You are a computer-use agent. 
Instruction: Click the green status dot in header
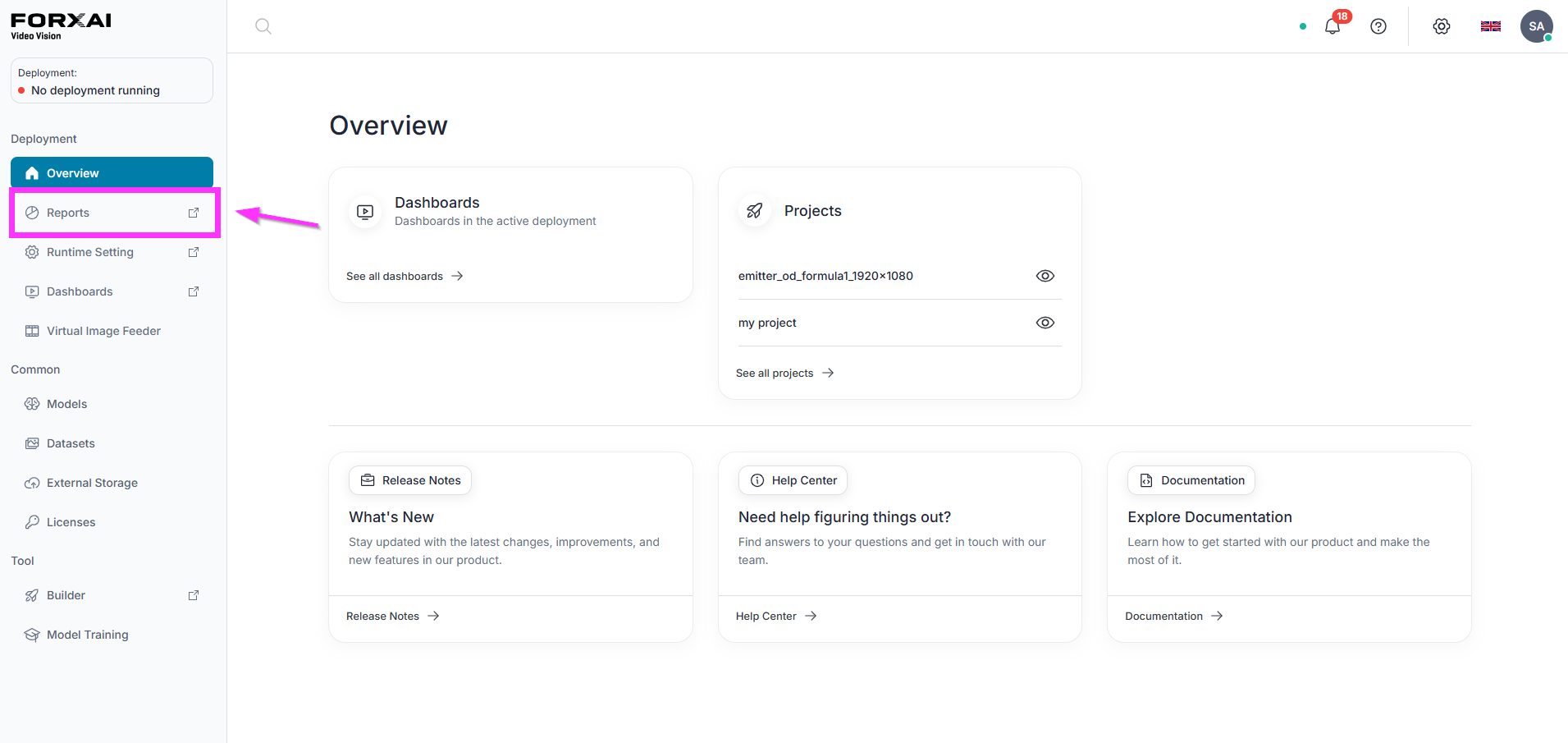tap(1303, 26)
